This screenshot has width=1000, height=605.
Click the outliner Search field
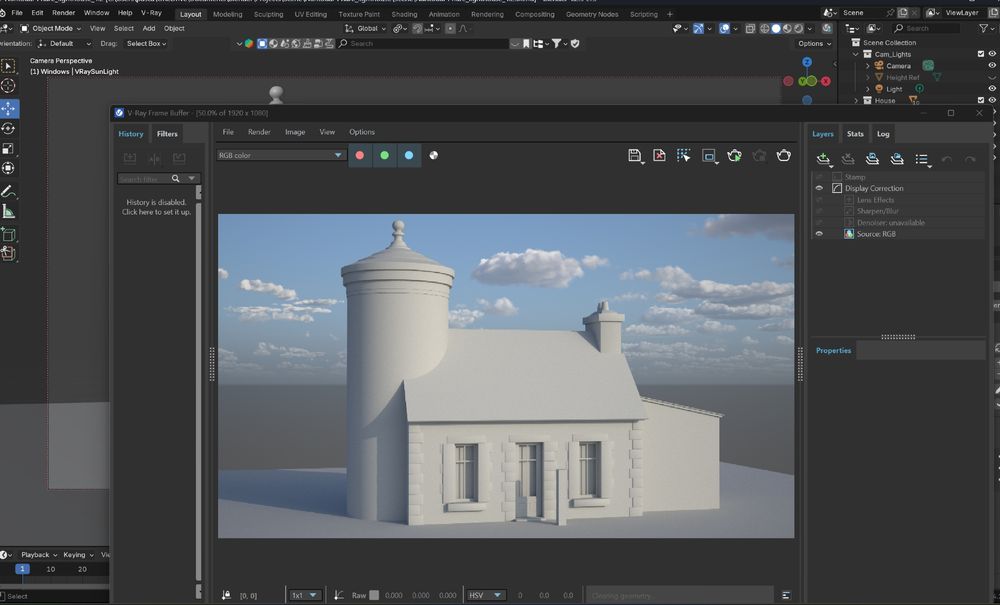pos(926,29)
